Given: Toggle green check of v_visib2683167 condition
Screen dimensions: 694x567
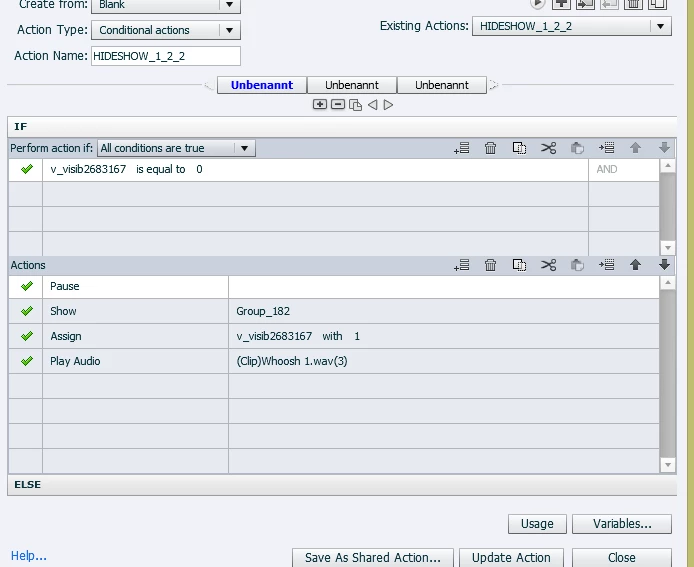Looking at the screenshot, I should [x=27, y=169].
